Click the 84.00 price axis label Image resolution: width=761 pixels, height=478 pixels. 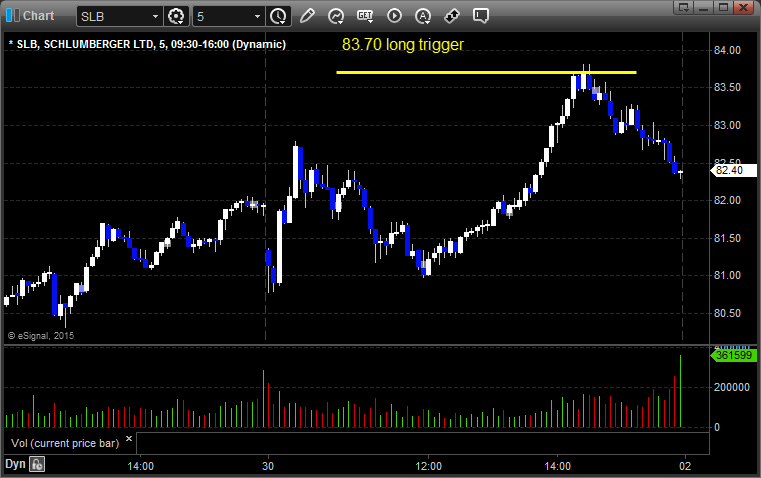click(x=727, y=50)
